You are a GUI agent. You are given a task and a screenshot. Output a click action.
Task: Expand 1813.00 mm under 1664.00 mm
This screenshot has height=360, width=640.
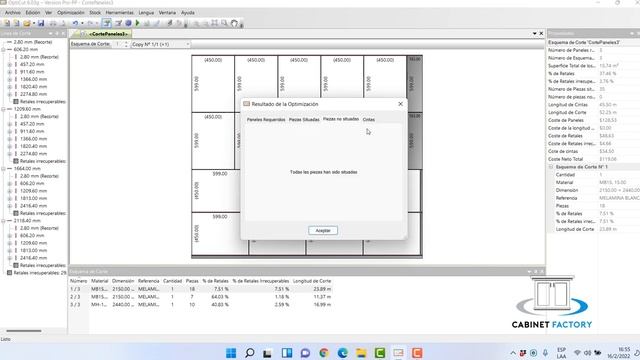click(x=10, y=198)
